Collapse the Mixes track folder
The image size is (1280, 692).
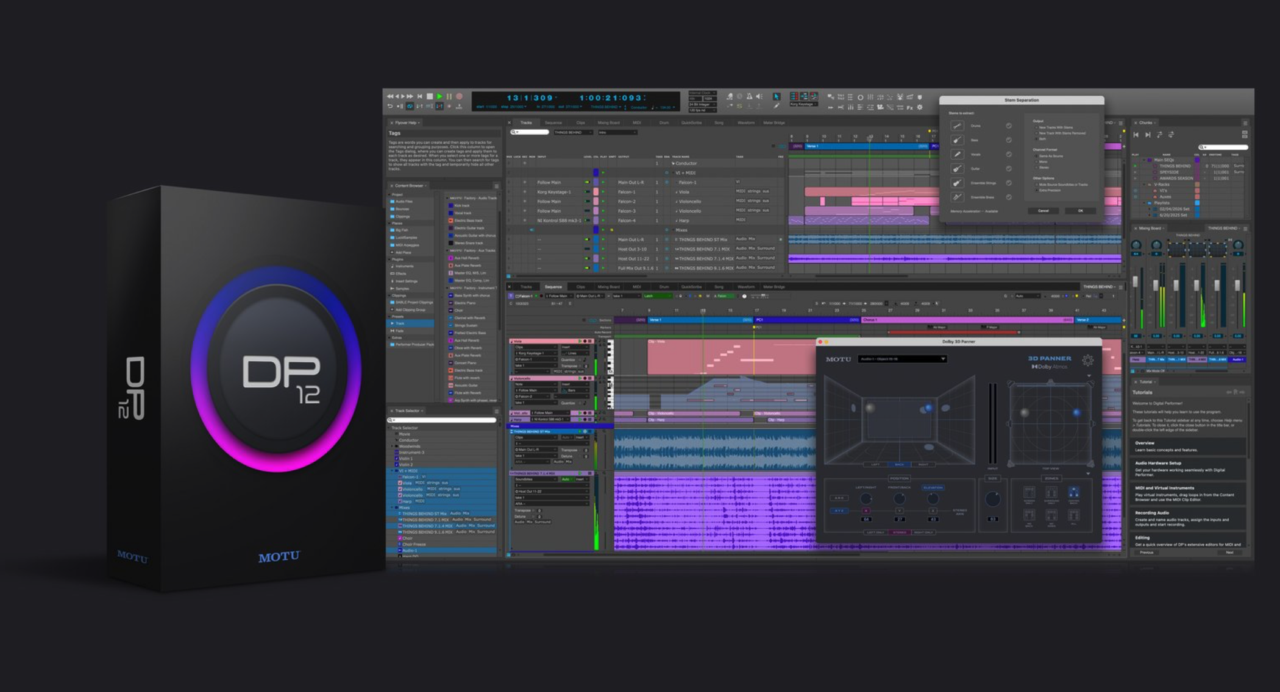click(673, 230)
